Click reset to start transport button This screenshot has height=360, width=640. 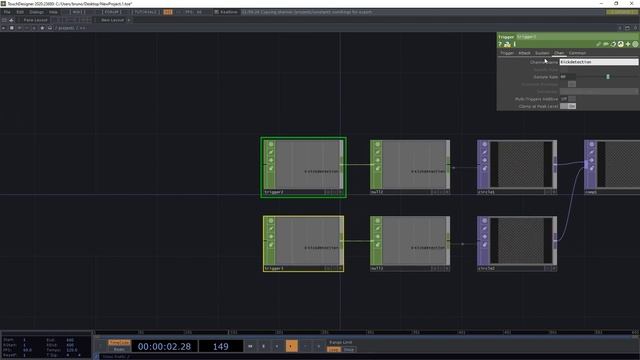[250, 346]
